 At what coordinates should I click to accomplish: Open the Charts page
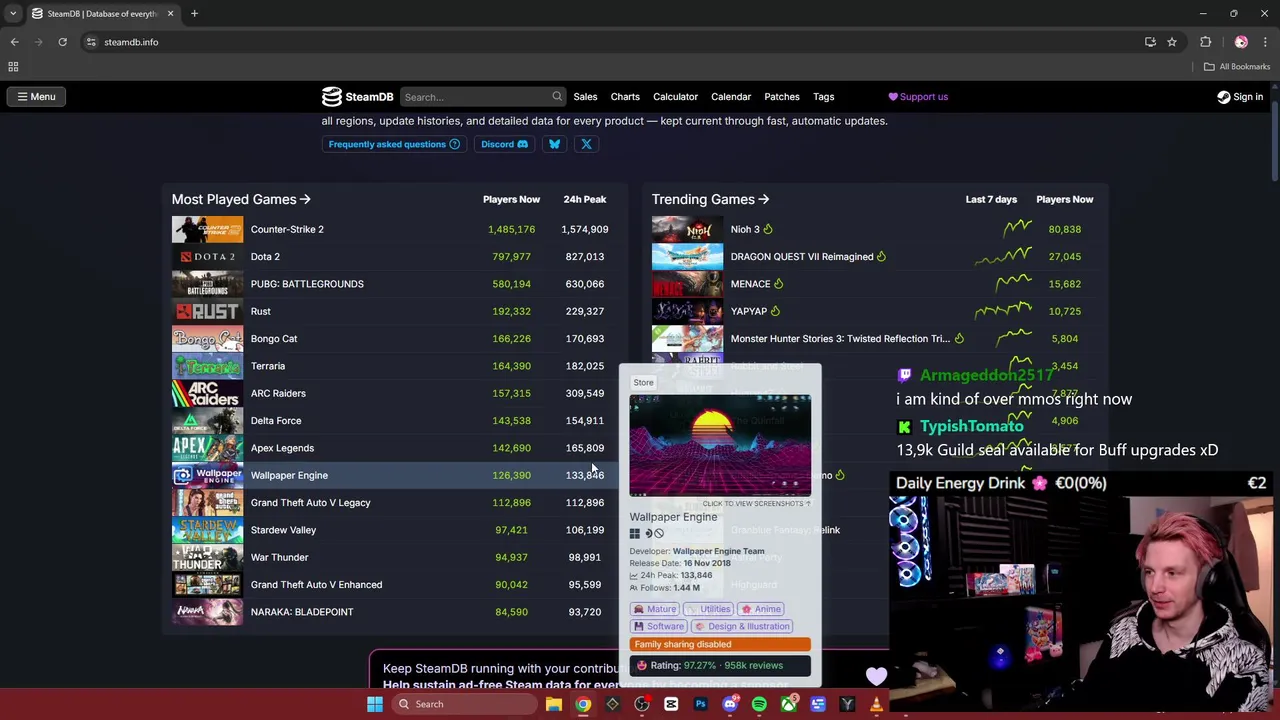tap(625, 97)
